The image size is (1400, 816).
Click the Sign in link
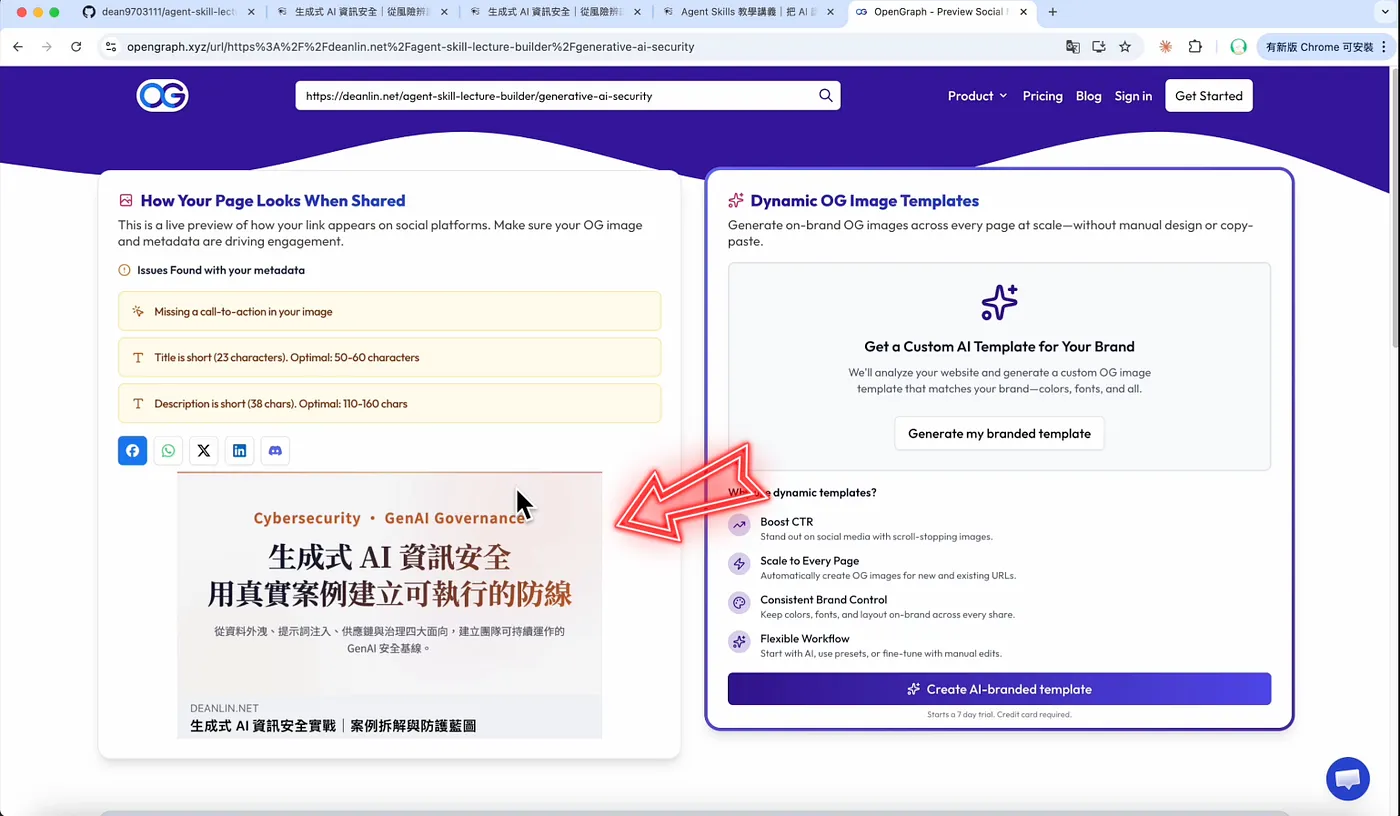1133,96
